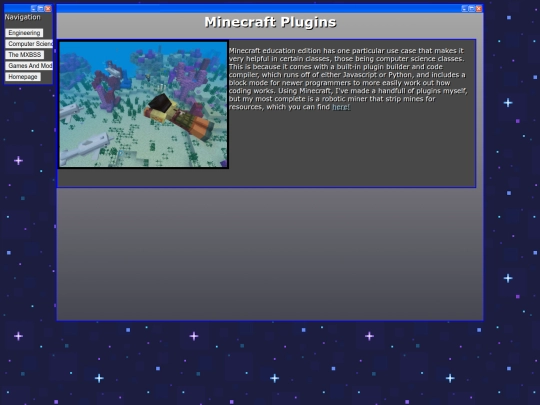Open The MXBSS navigation button

point(24,55)
